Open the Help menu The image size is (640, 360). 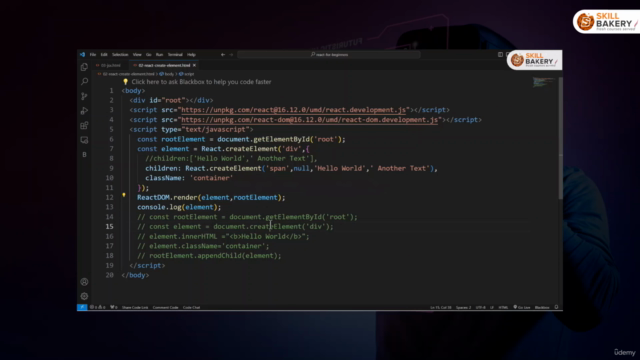pyautogui.click(x=191, y=54)
